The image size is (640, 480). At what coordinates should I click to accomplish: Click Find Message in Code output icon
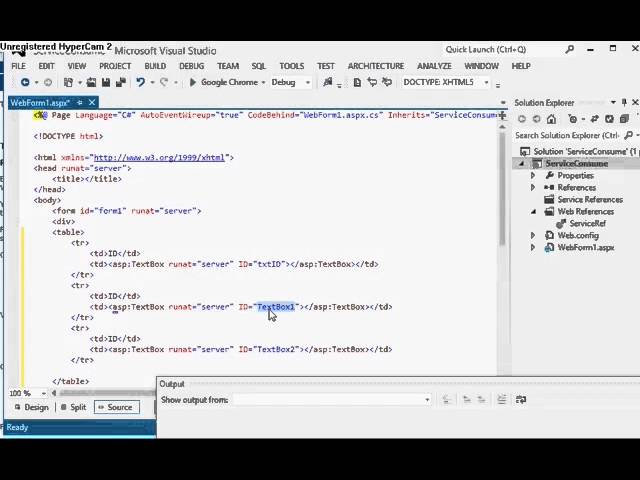click(x=447, y=400)
